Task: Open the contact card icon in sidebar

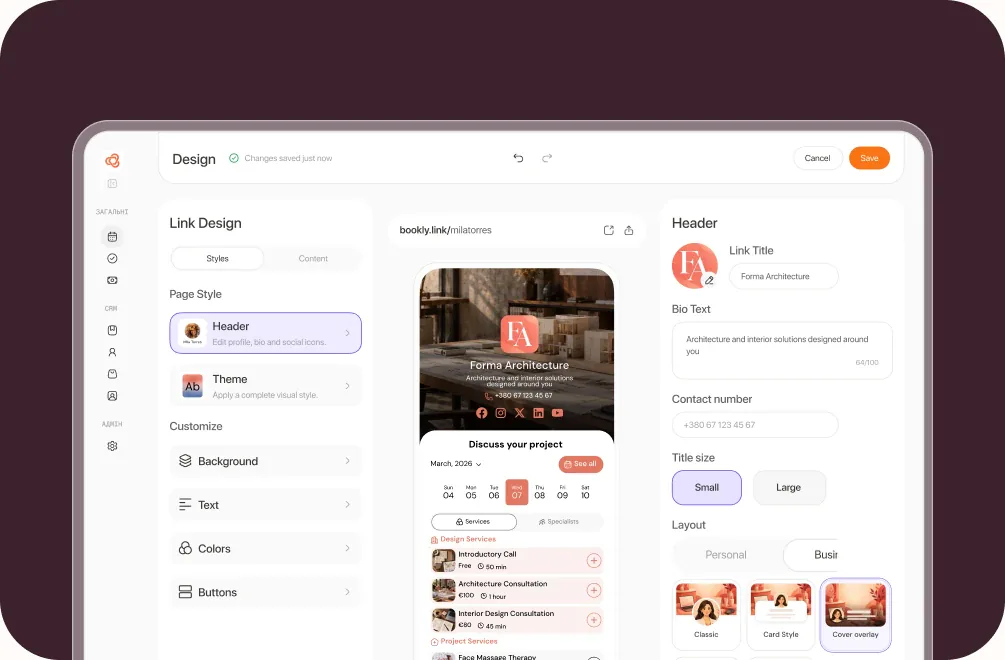Action: pos(112,396)
